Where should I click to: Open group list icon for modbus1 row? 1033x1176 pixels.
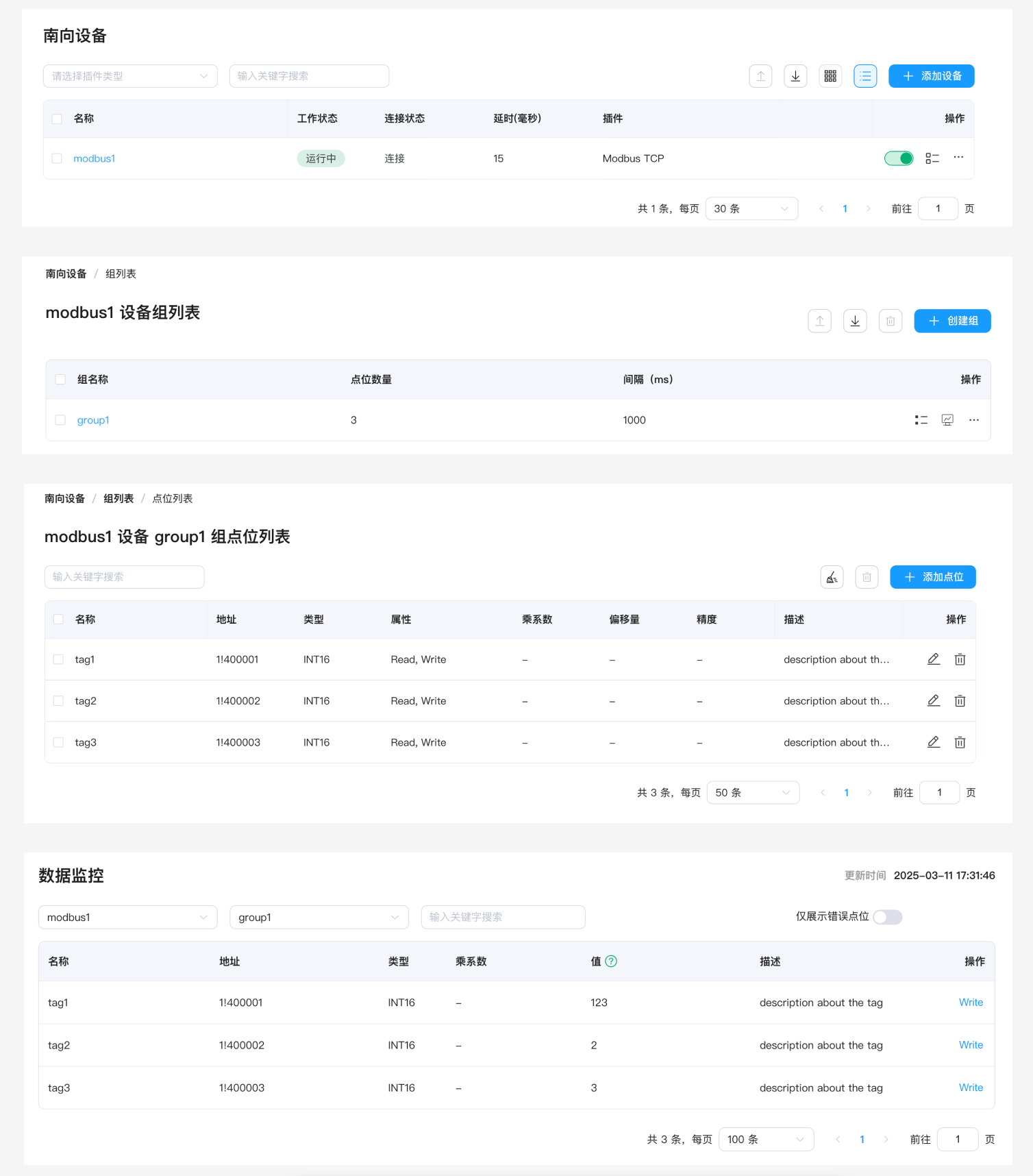click(932, 158)
